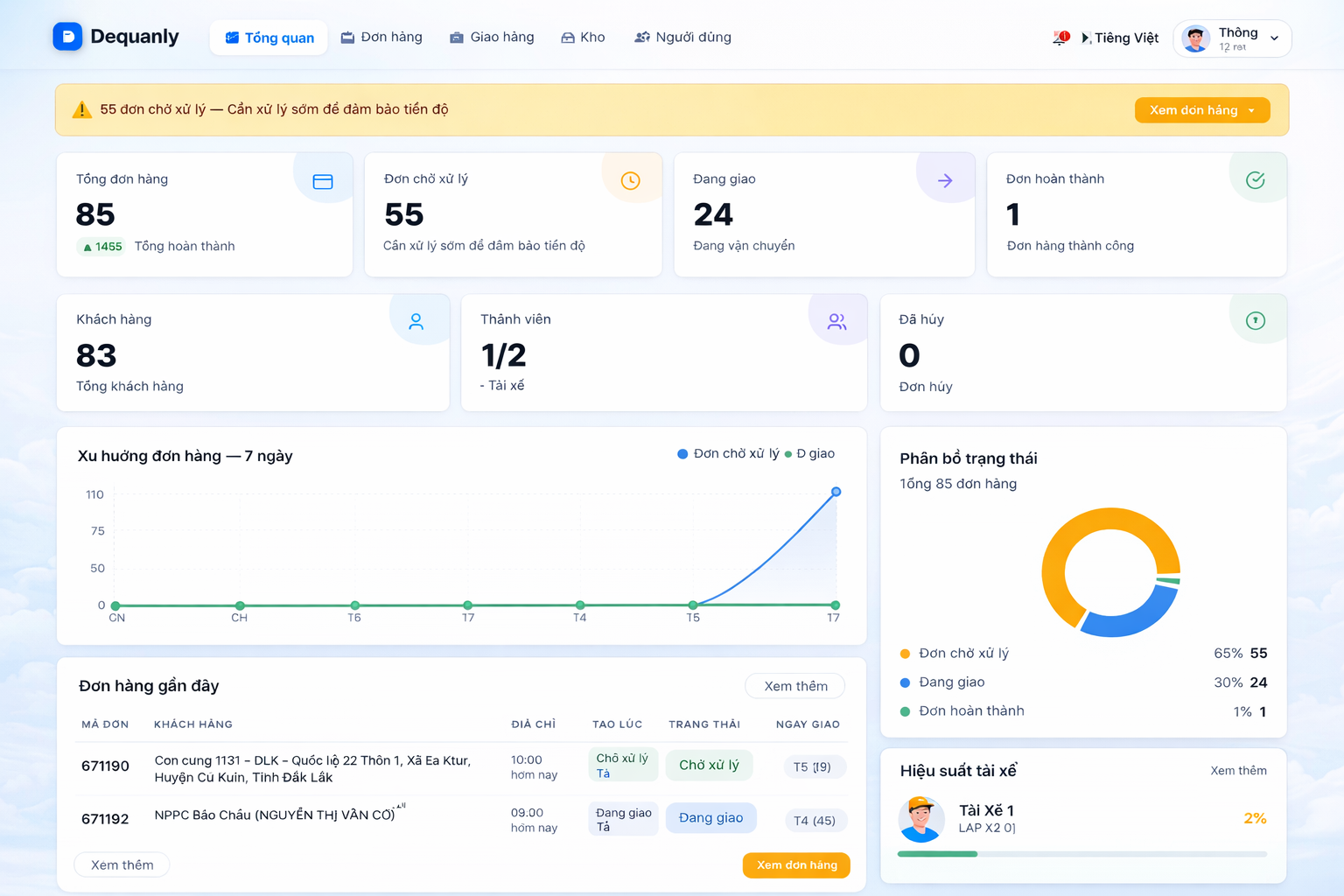Click the final T7 chart data point
This screenshot has width=1344, height=896.
pos(836,492)
